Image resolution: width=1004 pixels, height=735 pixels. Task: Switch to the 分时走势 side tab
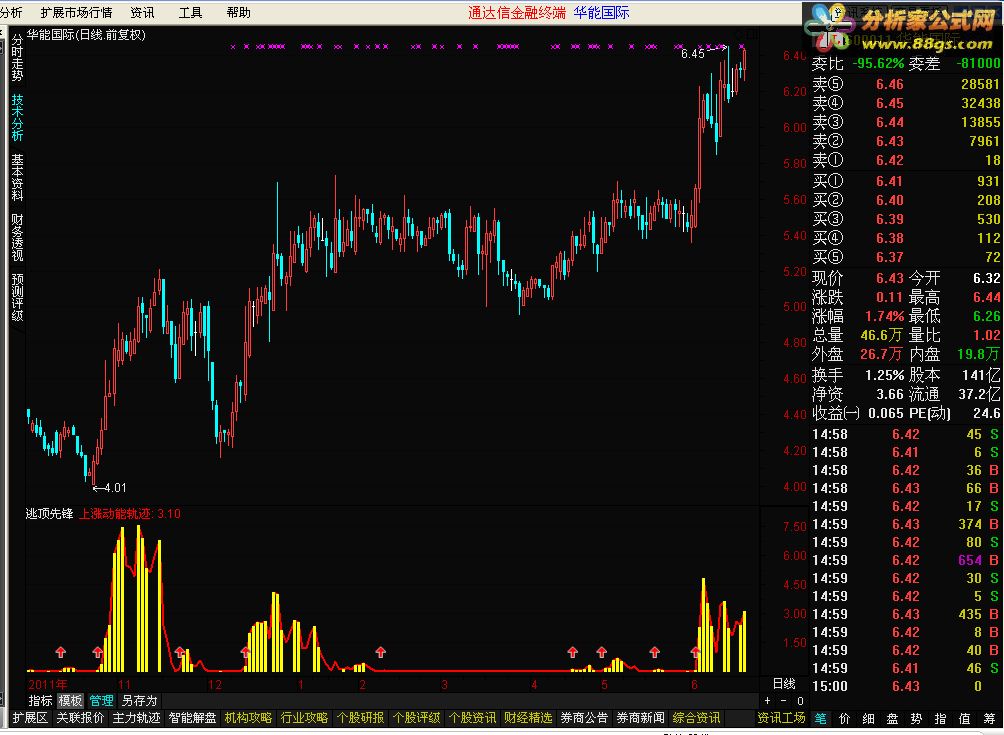(x=17, y=58)
